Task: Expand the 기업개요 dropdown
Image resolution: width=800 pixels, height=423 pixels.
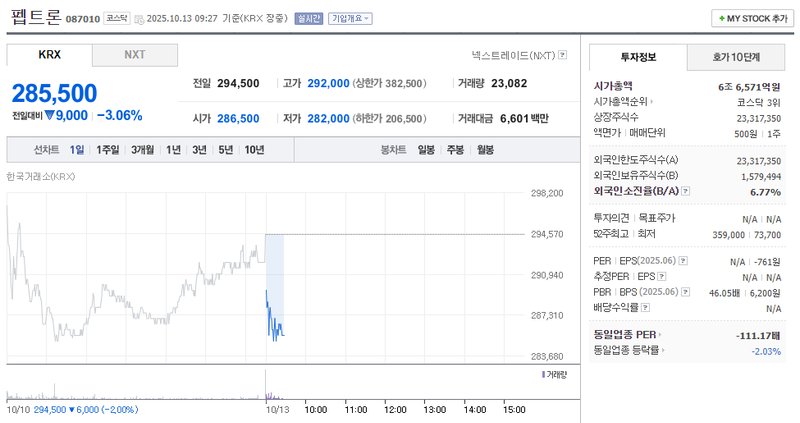Action: coord(350,18)
